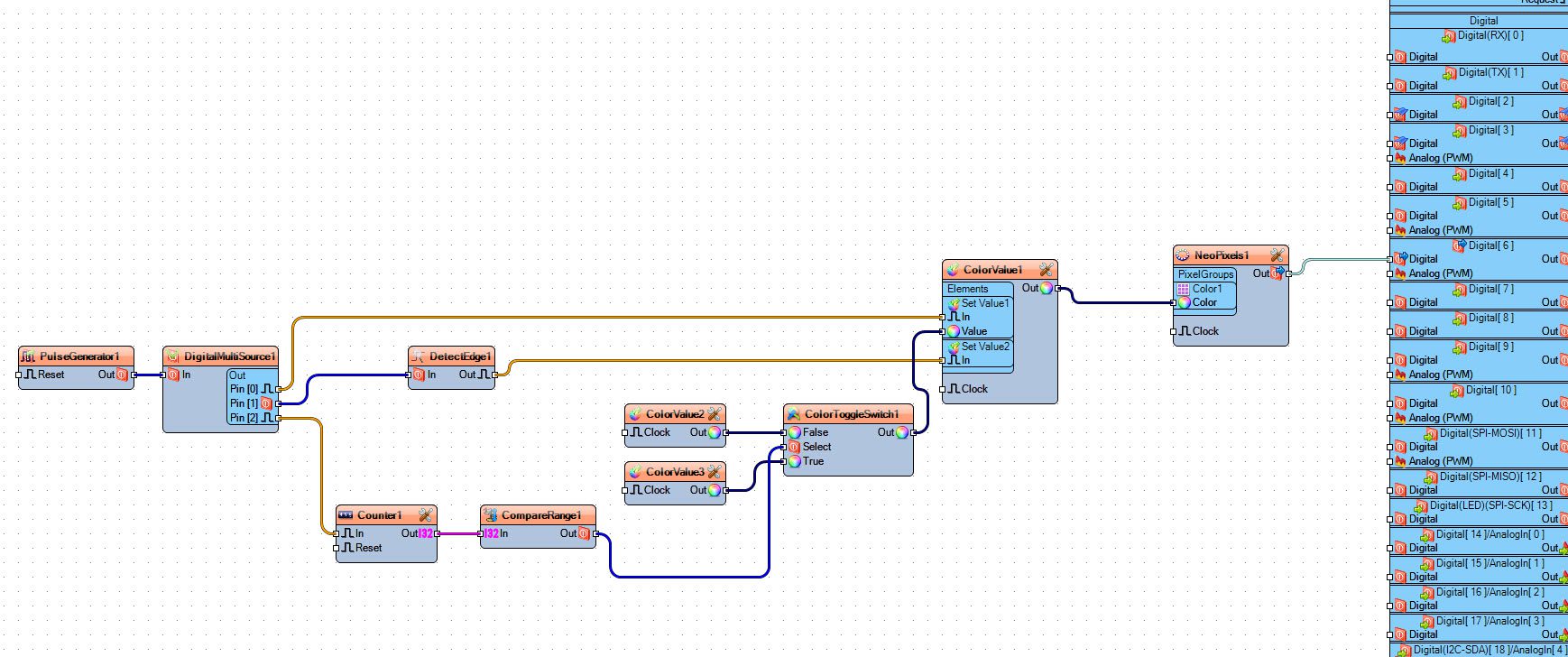The width and height of the screenshot is (1568, 657).
Task: Click the NeoPixels1 wrench settings icon
Action: 1277,255
